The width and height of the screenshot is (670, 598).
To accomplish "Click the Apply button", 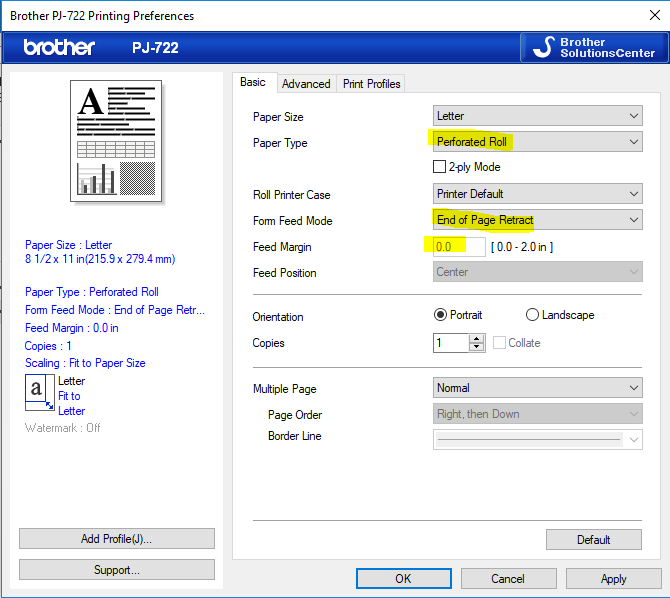I will [614, 578].
